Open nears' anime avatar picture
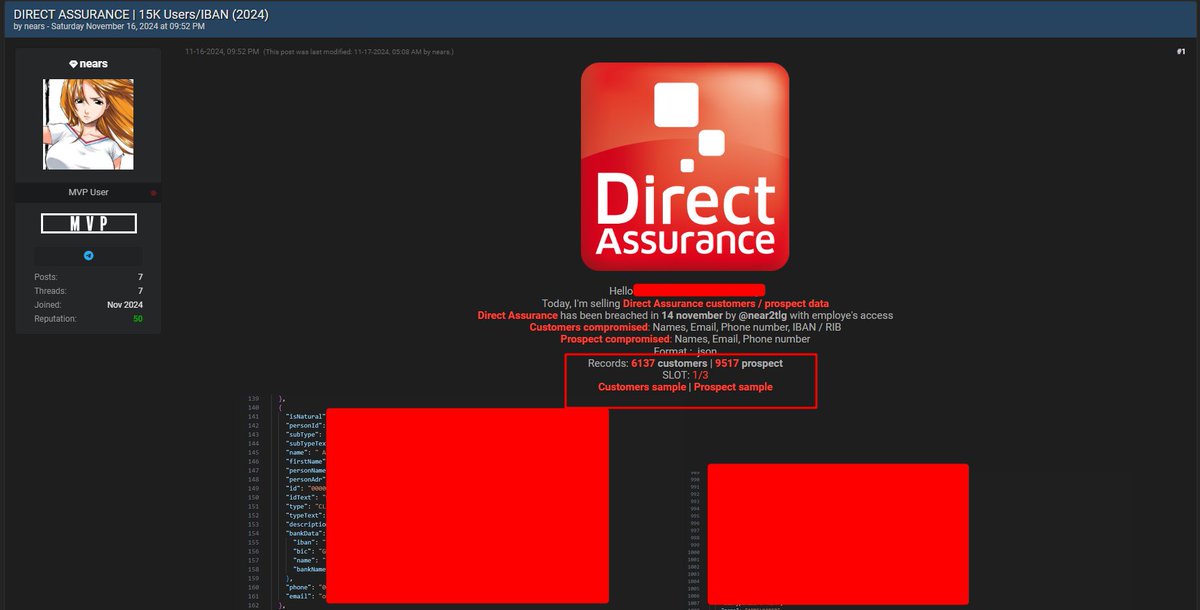Viewport: 1200px width, 610px height. point(88,125)
